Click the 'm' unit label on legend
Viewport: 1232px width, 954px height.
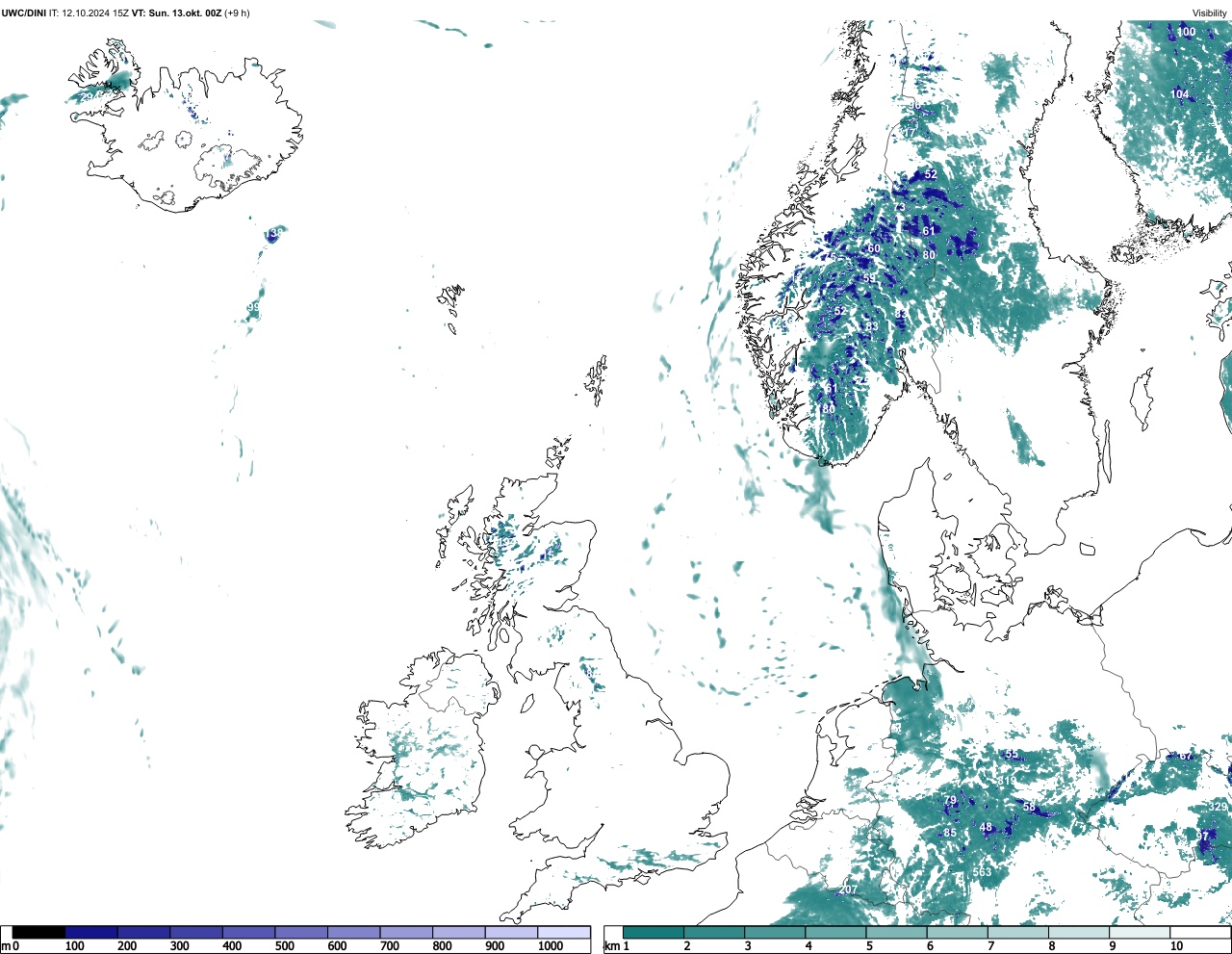[5, 946]
